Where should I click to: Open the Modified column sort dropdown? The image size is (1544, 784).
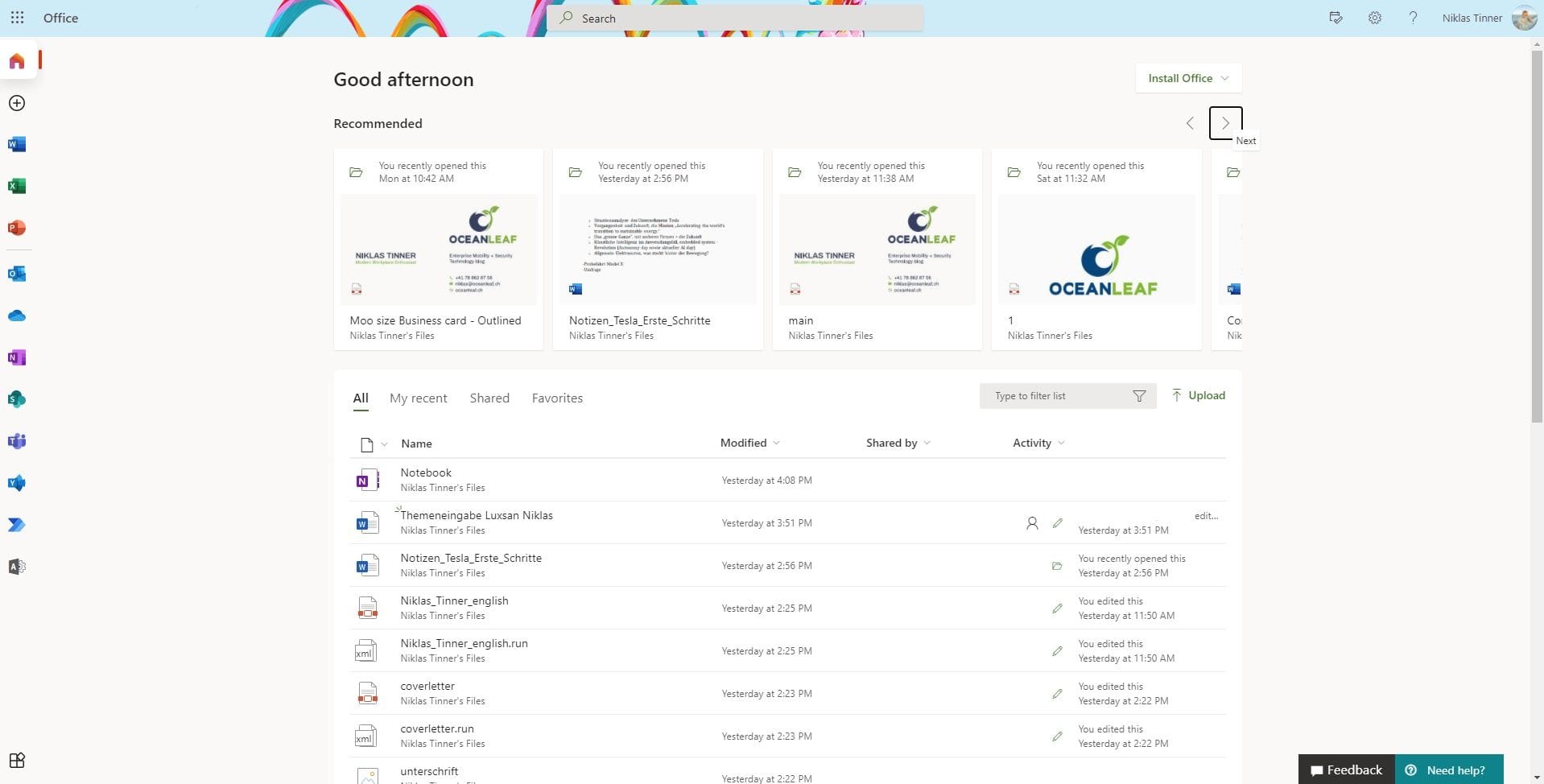pyautogui.click(x=748, y=443)
